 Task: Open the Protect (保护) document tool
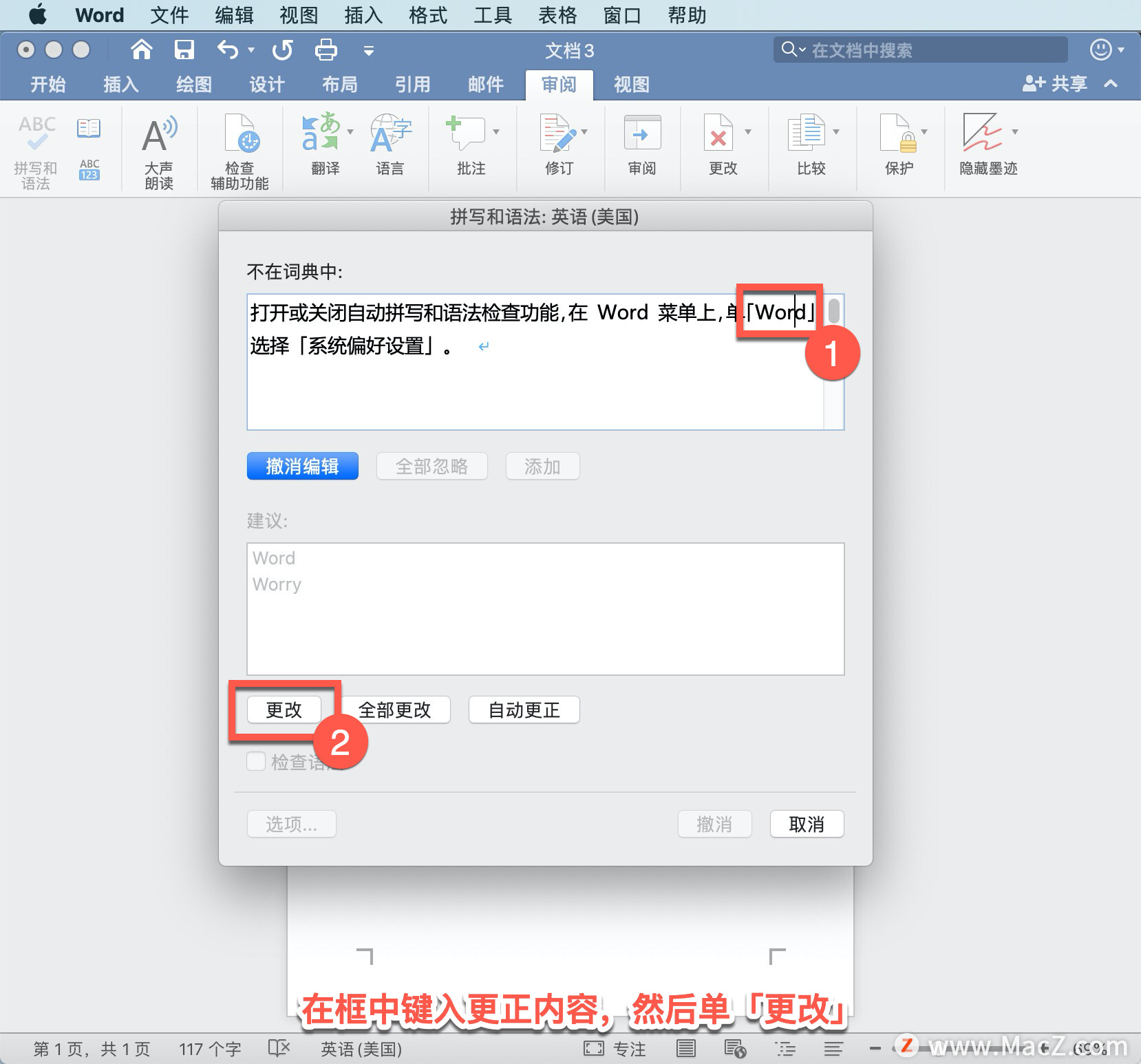click(899, 145)
